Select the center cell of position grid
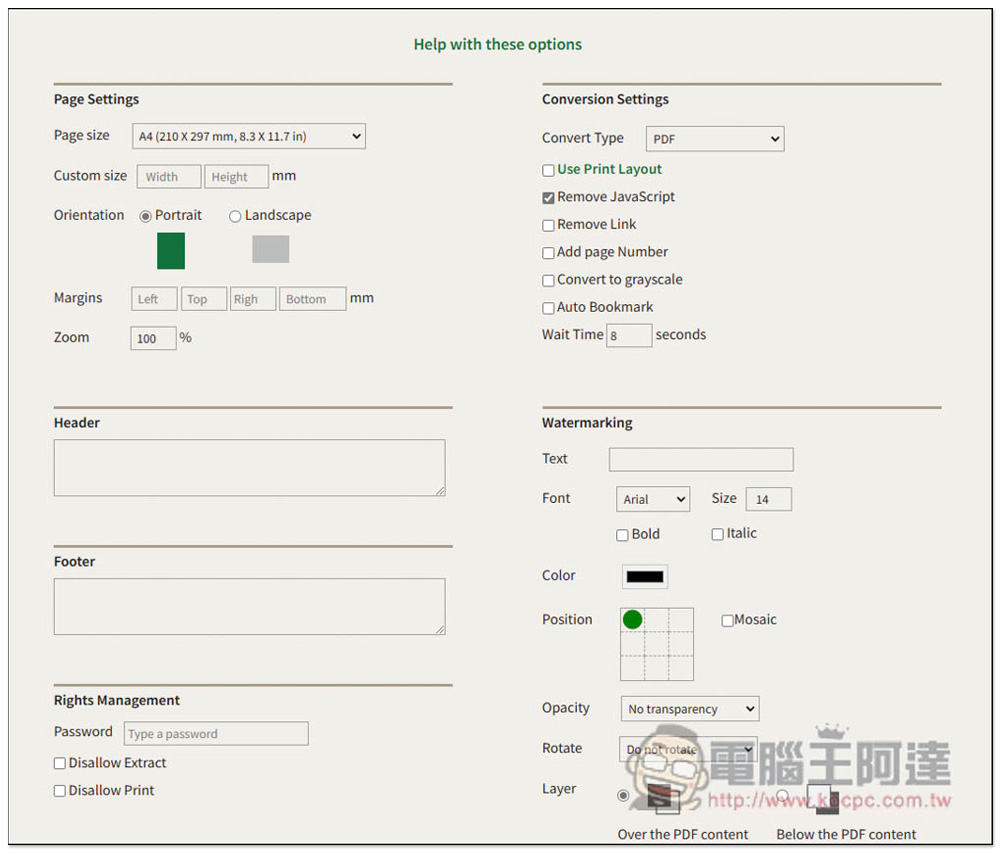 pyautogui.click(x=657, y=644)
